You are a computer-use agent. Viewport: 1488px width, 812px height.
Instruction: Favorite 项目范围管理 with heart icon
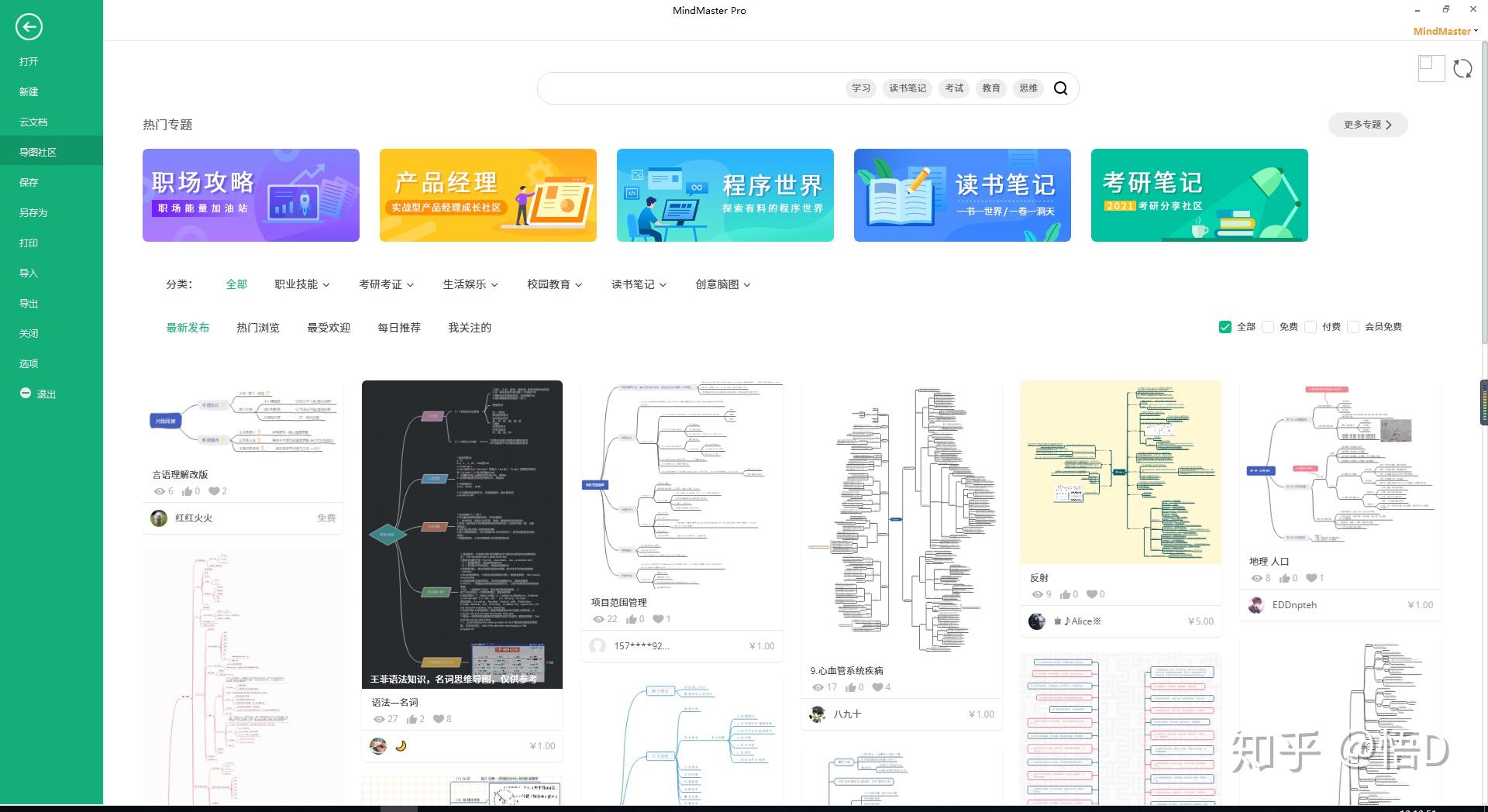coord(657,619)
